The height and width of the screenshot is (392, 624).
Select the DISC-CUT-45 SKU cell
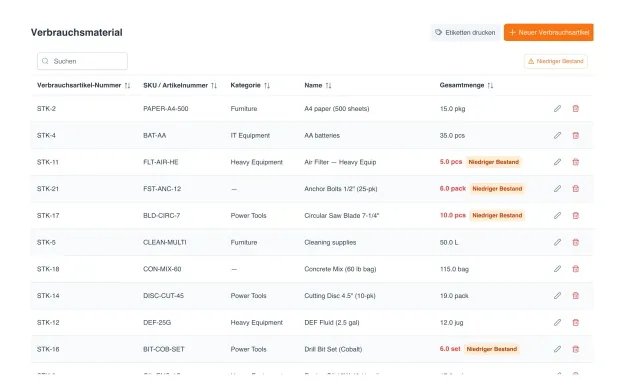164,296
